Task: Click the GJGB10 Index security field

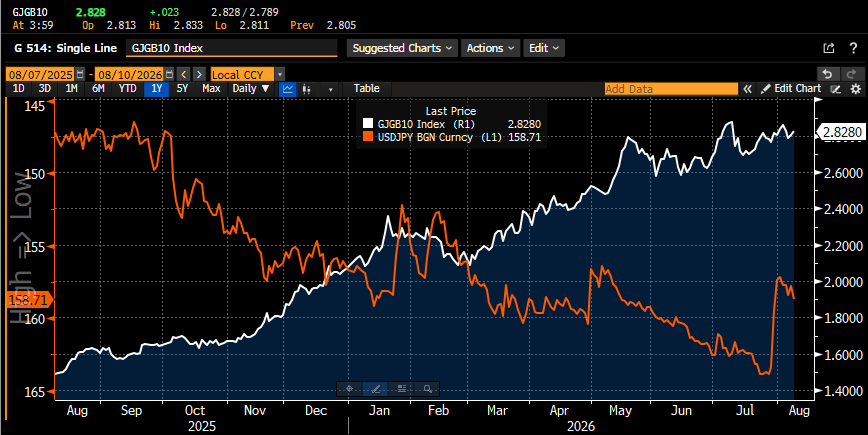Action: point(231,48)
